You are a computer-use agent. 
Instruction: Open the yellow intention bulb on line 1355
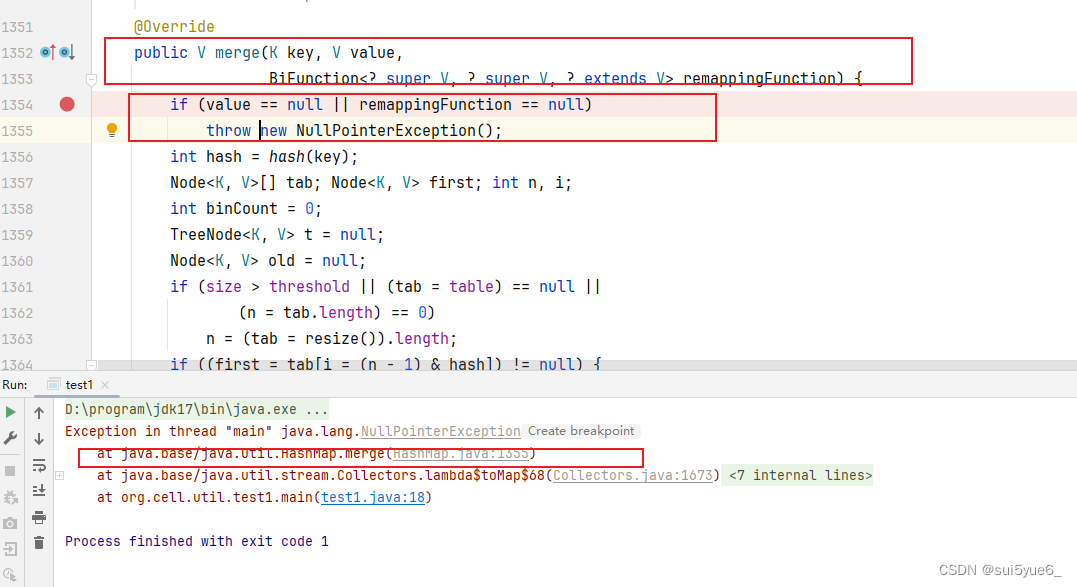[111, 130]
